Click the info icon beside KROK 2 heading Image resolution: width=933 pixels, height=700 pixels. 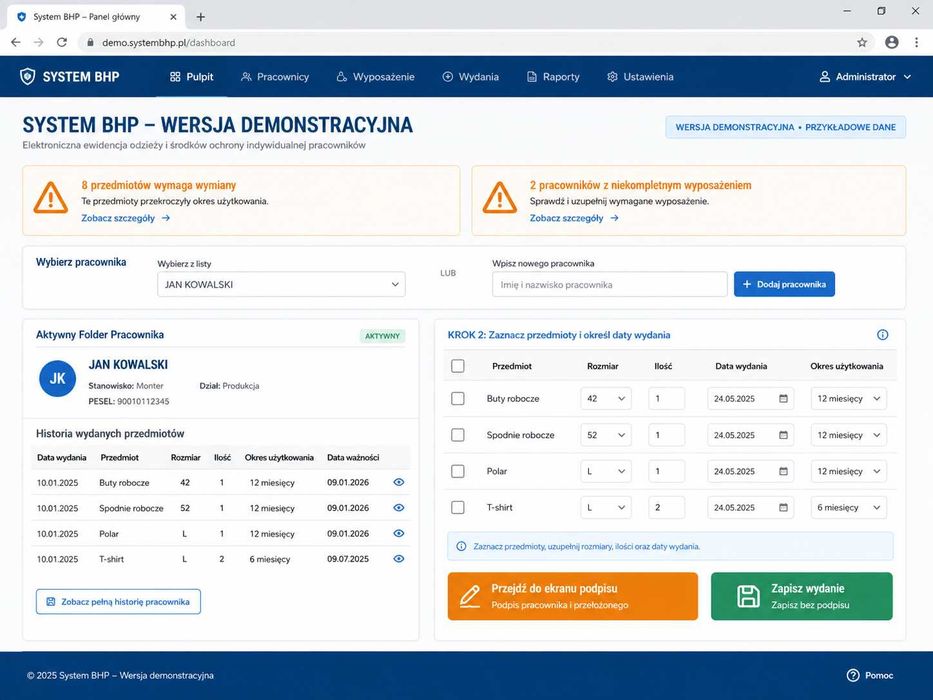point(882,335)
